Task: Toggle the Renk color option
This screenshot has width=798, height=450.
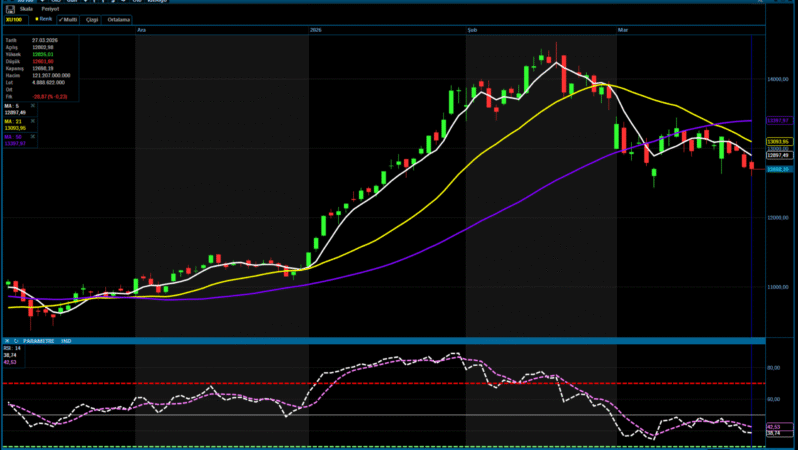Action: pyautogui.click(x=44, y=18)
